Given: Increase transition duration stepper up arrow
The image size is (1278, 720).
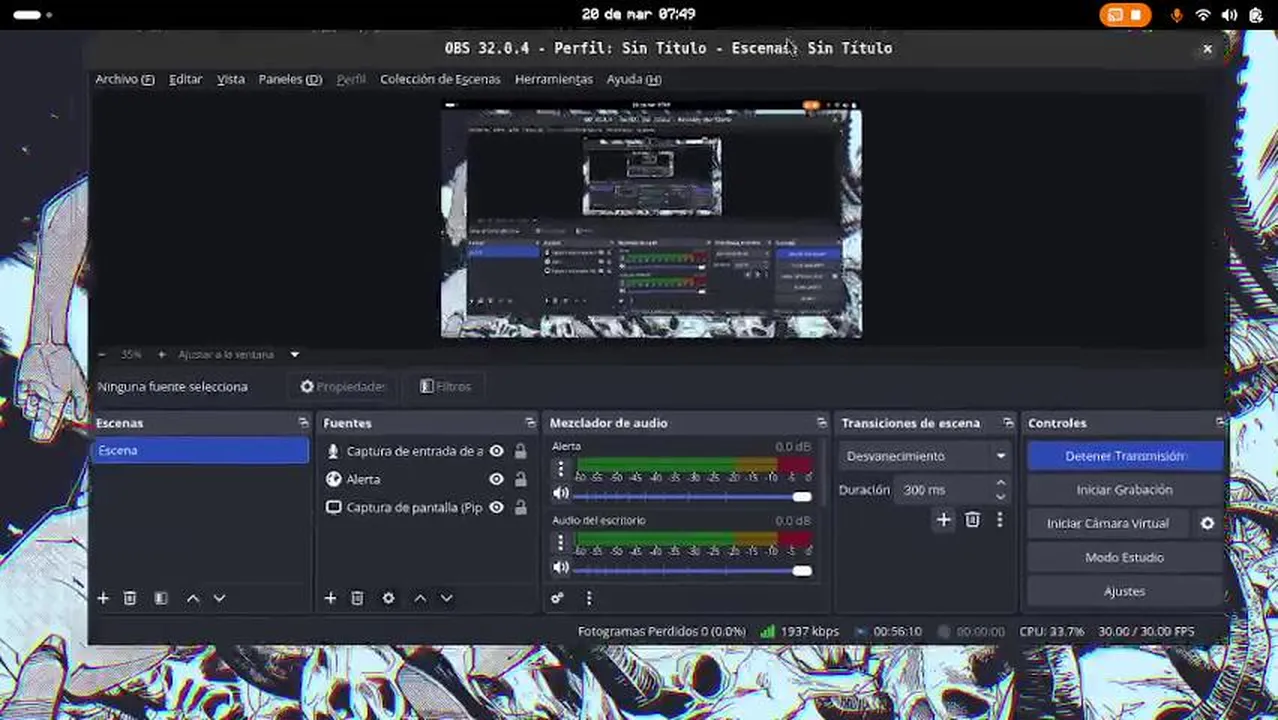Looking at the screenshot, I should click(1001, 484).
